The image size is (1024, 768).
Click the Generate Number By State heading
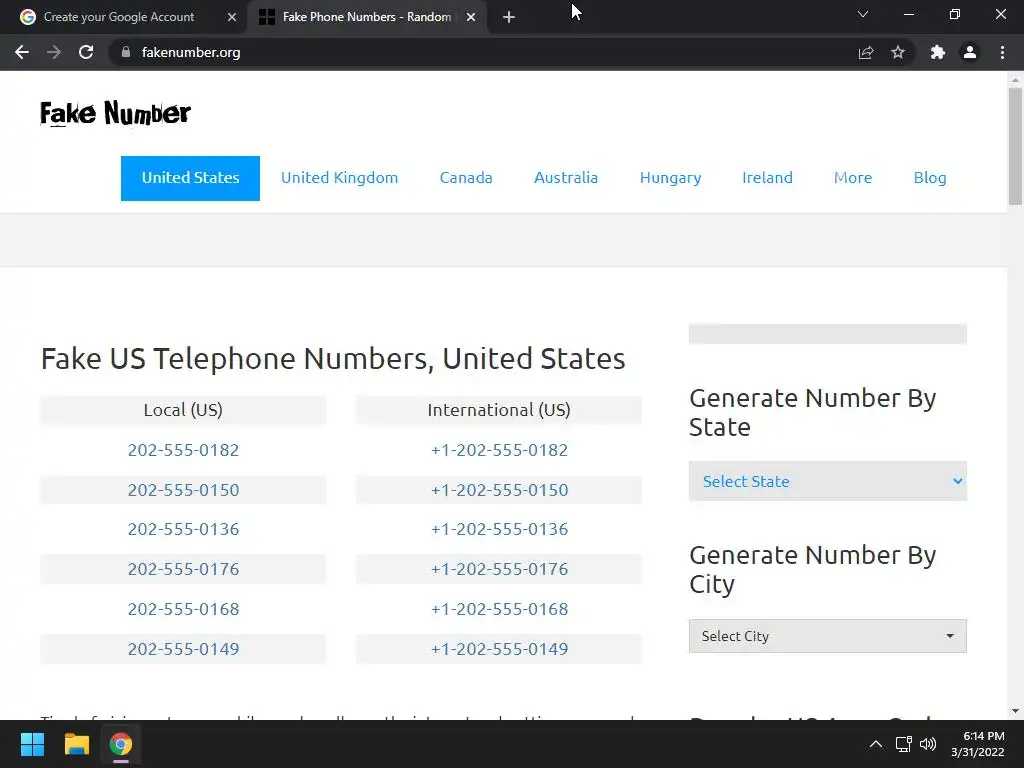pos(812,412)
